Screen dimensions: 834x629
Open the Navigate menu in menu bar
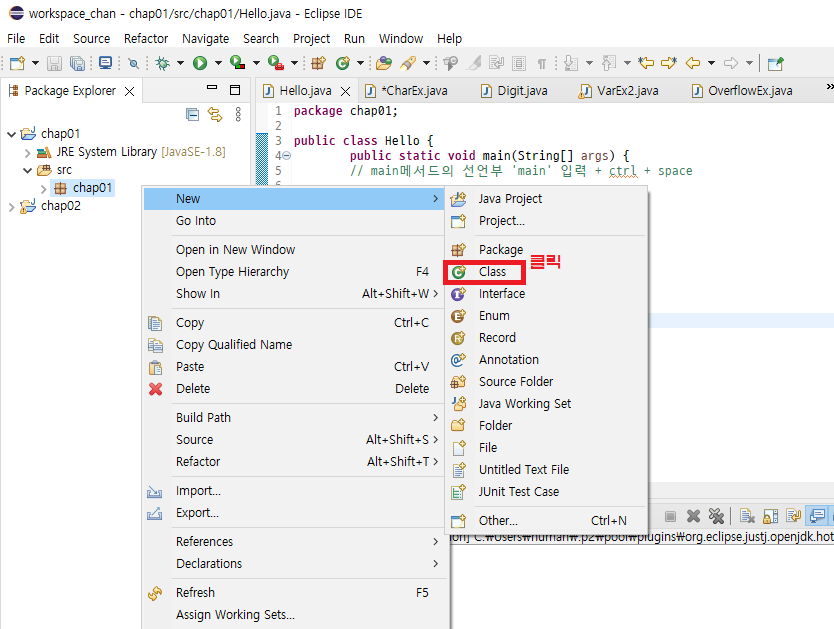tap(205, 39)
